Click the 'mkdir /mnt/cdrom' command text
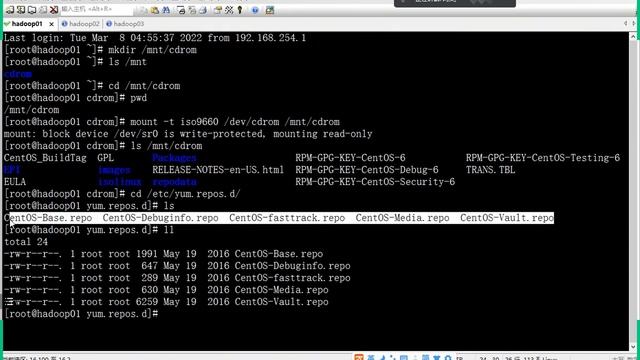The height and width of the screenshot is (360, 640). click(152, 50)
